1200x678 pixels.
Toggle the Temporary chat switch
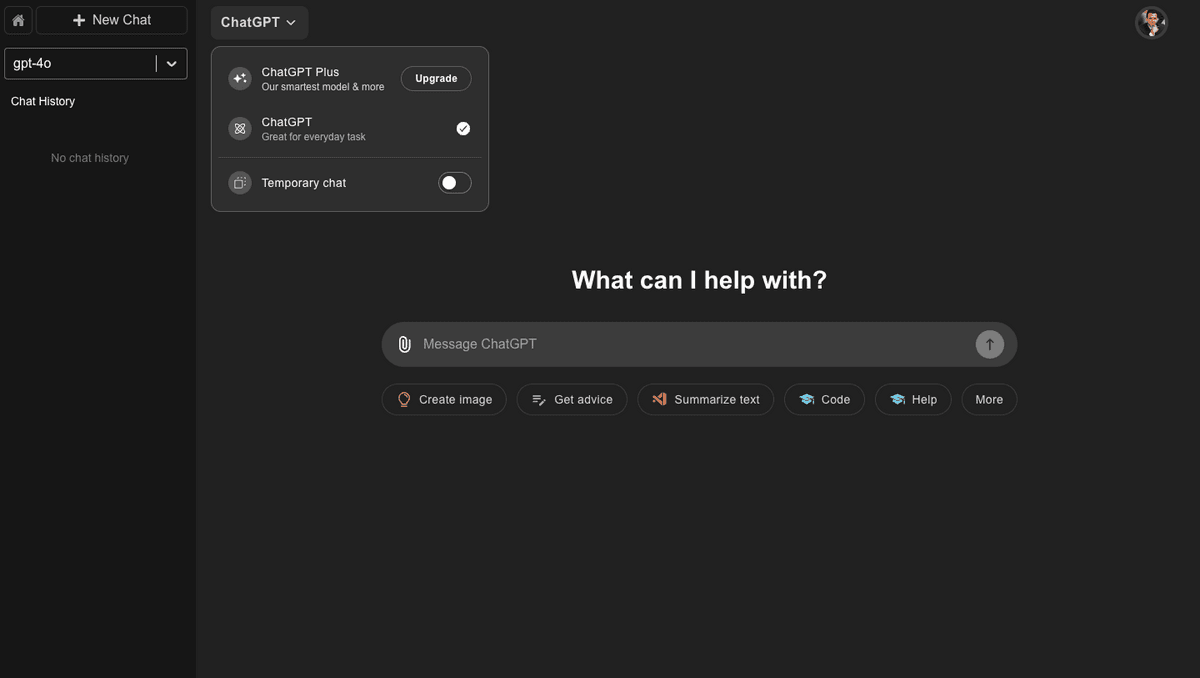click(454, 183)
